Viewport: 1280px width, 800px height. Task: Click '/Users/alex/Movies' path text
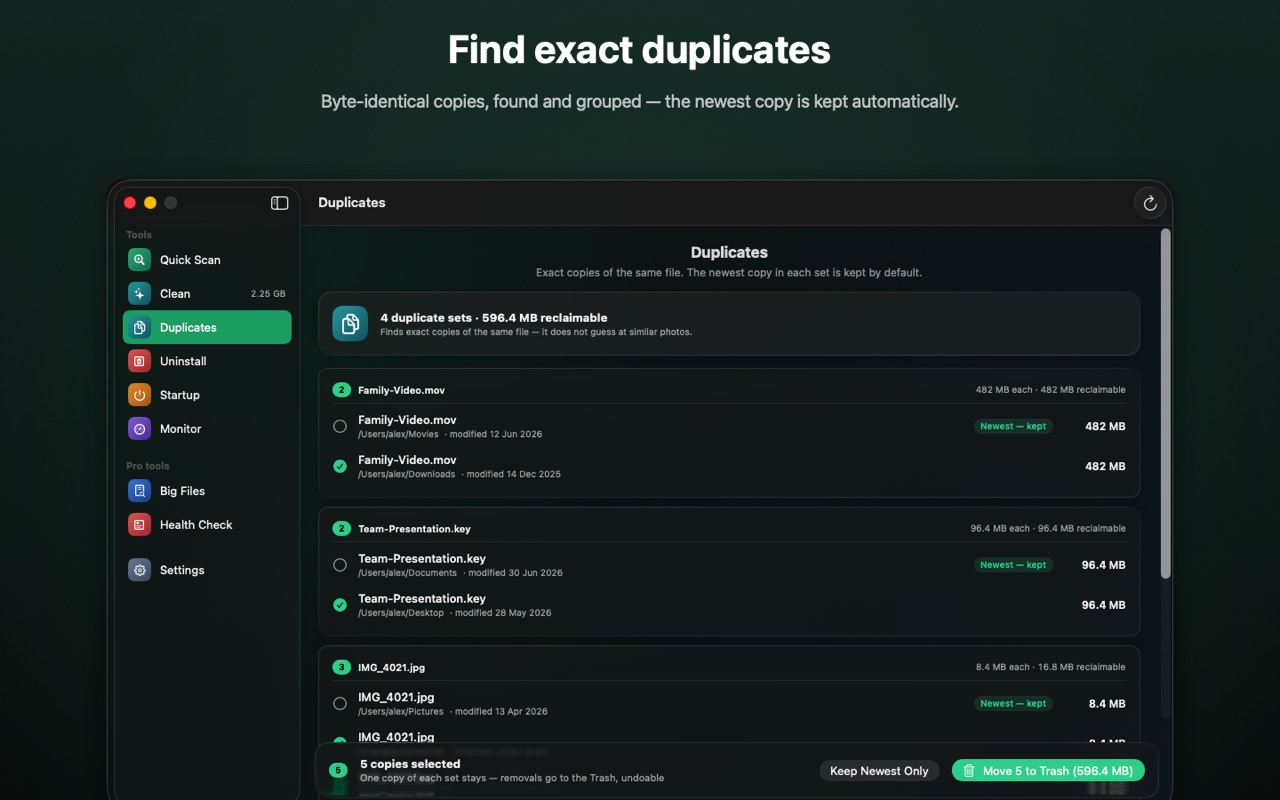pyautogui.click(x=398, y=435)
